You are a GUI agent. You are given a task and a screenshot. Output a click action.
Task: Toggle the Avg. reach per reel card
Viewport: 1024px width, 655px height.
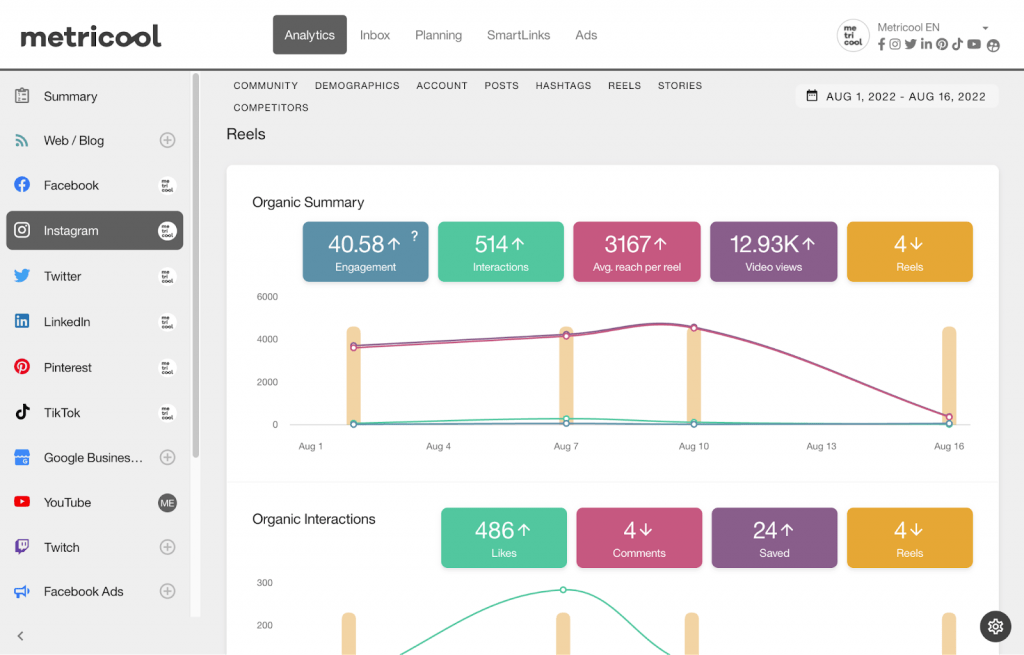coord(637,251)
